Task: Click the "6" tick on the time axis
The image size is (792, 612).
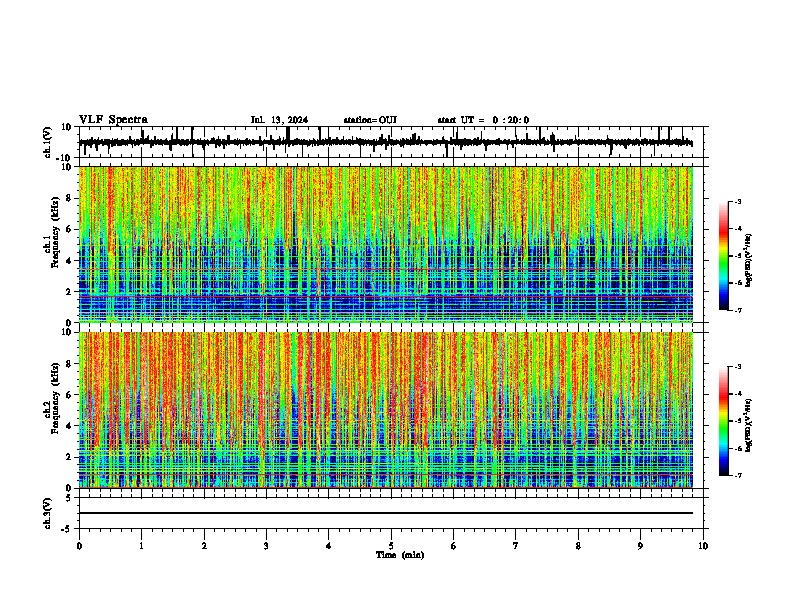Action: pyautogui.click(x=454, y=546)
